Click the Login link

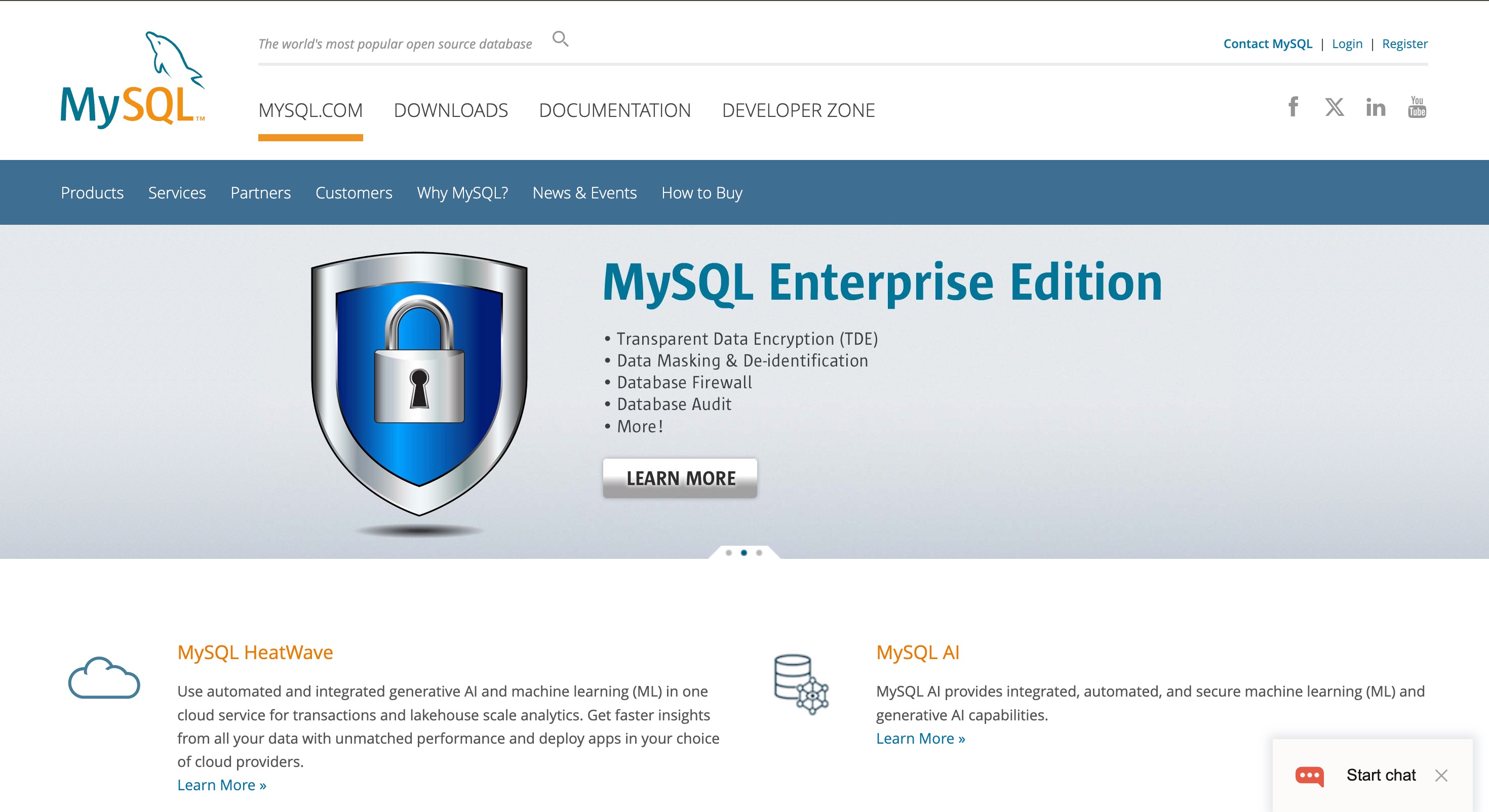pyautogui.click(x=1347, y=44)
